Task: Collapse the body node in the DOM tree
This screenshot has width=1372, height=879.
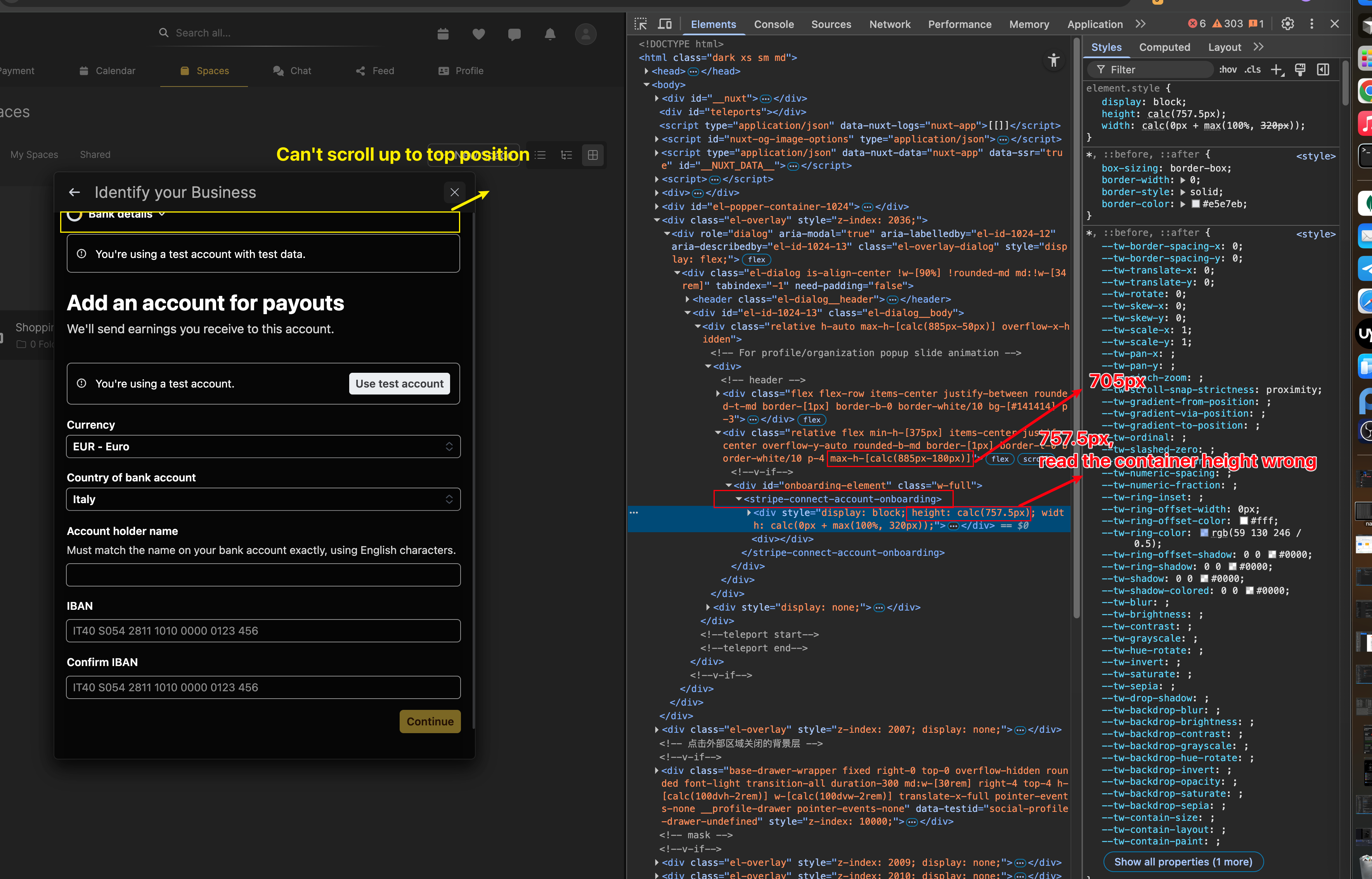Action: (646, 85)
